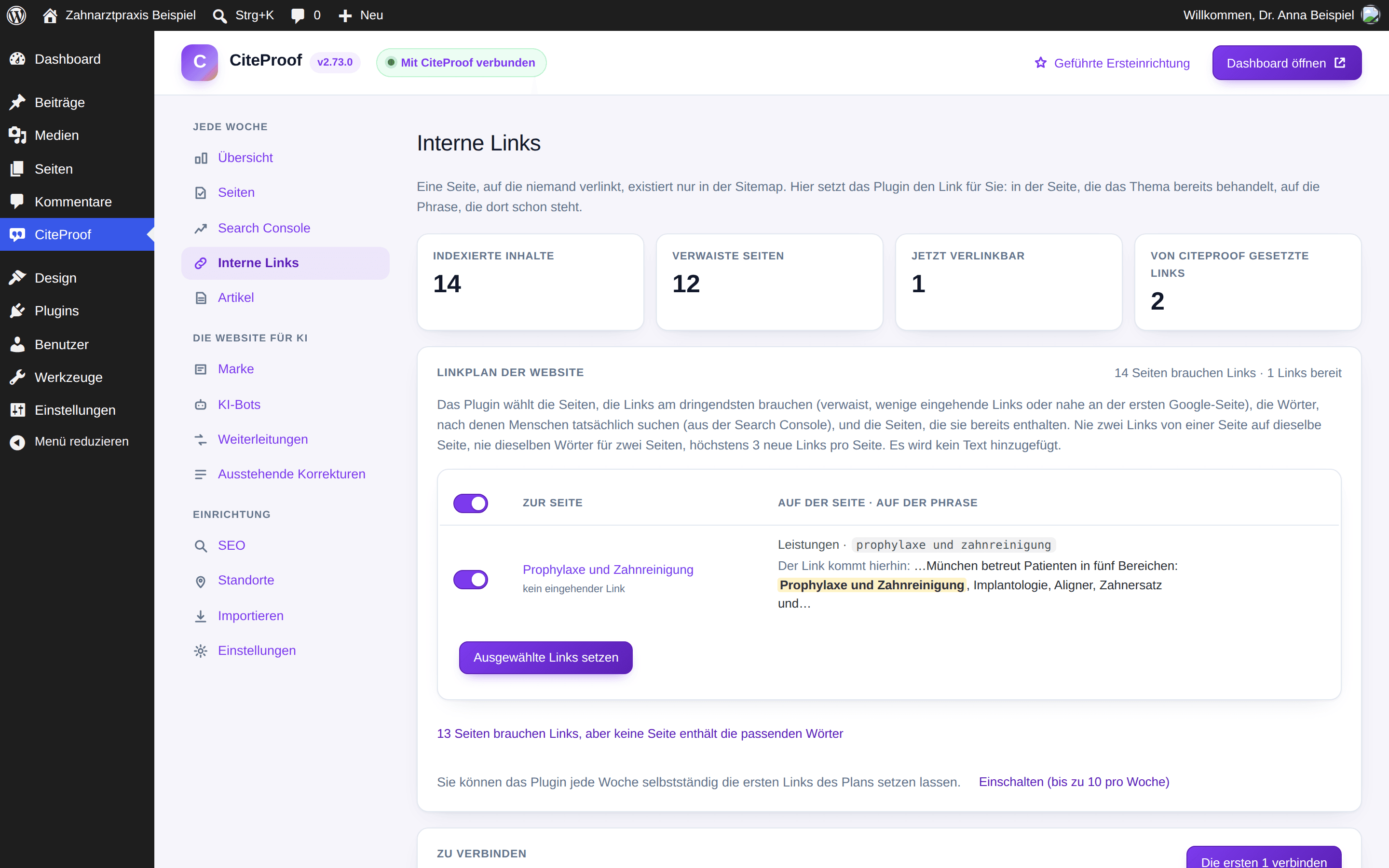Click the Mit CiteProof verbunden status badge
The image size is (1389, 868).
pyautogui.click(x=461, y=63)
